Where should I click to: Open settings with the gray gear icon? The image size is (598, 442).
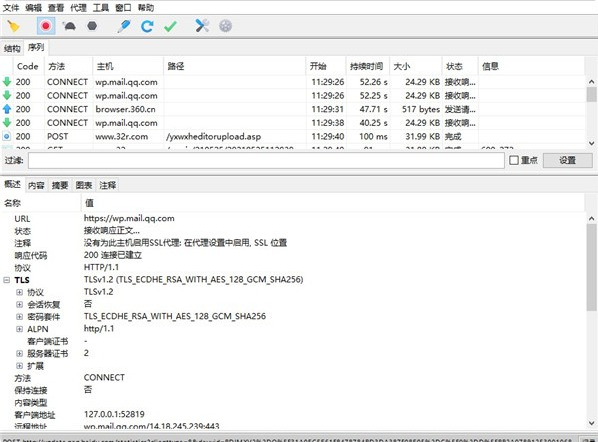pos(225,26)
